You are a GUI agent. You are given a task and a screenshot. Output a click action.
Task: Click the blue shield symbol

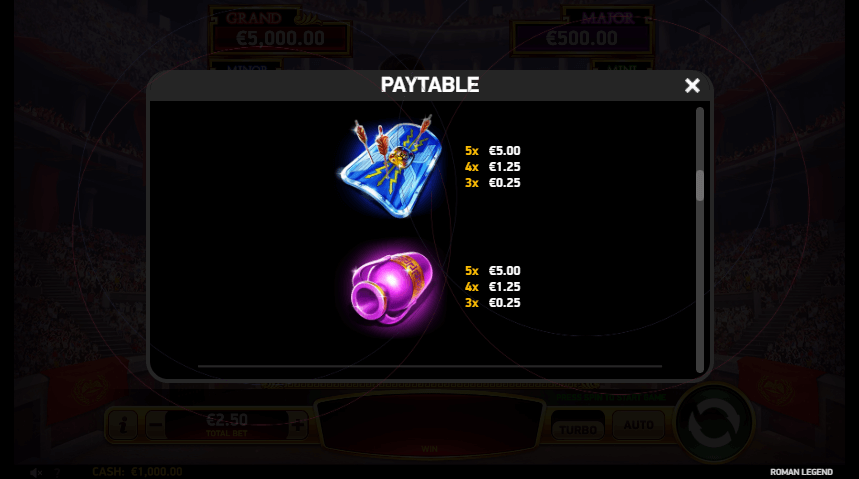(391, 166)
